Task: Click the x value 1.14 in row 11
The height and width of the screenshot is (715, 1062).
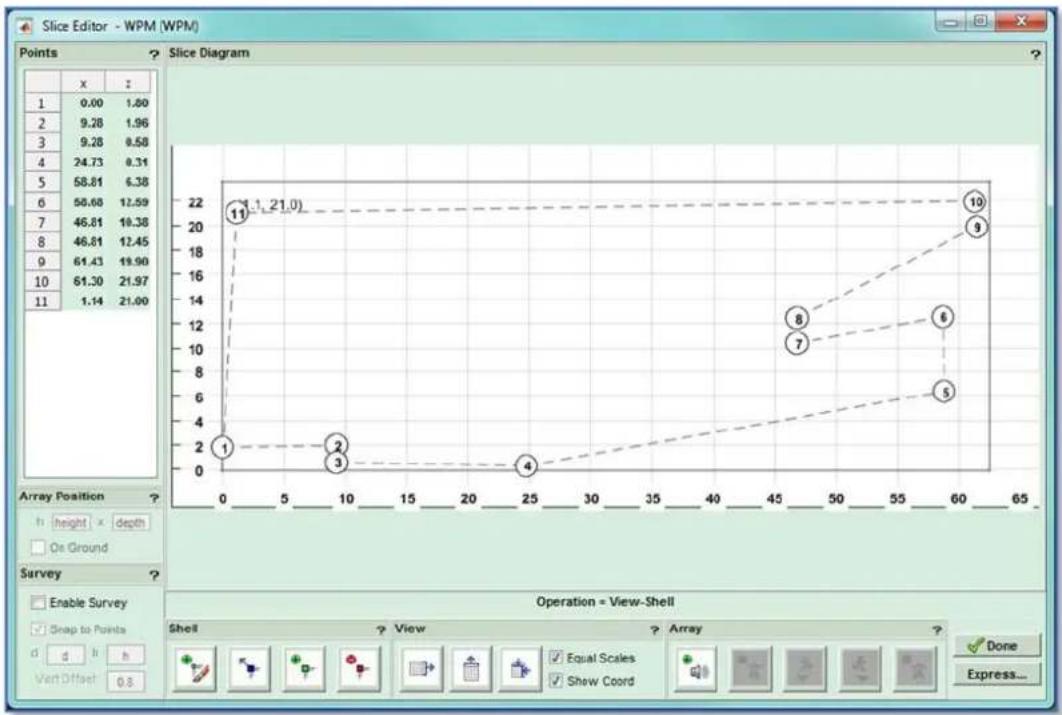Action: pyautogui.click(x=91, y=301)
